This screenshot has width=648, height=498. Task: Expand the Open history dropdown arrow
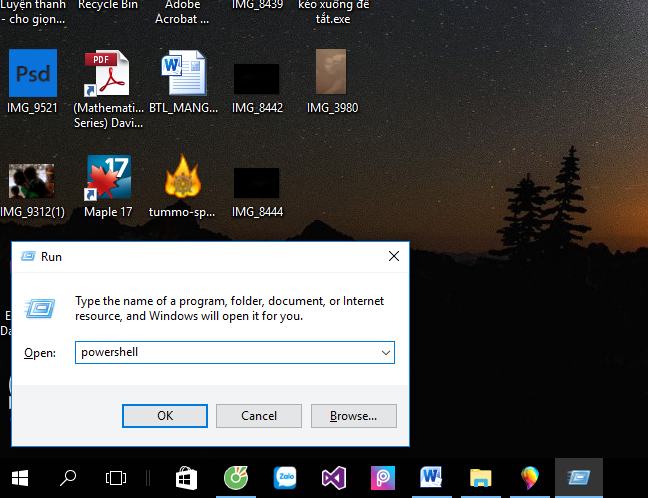386,353
